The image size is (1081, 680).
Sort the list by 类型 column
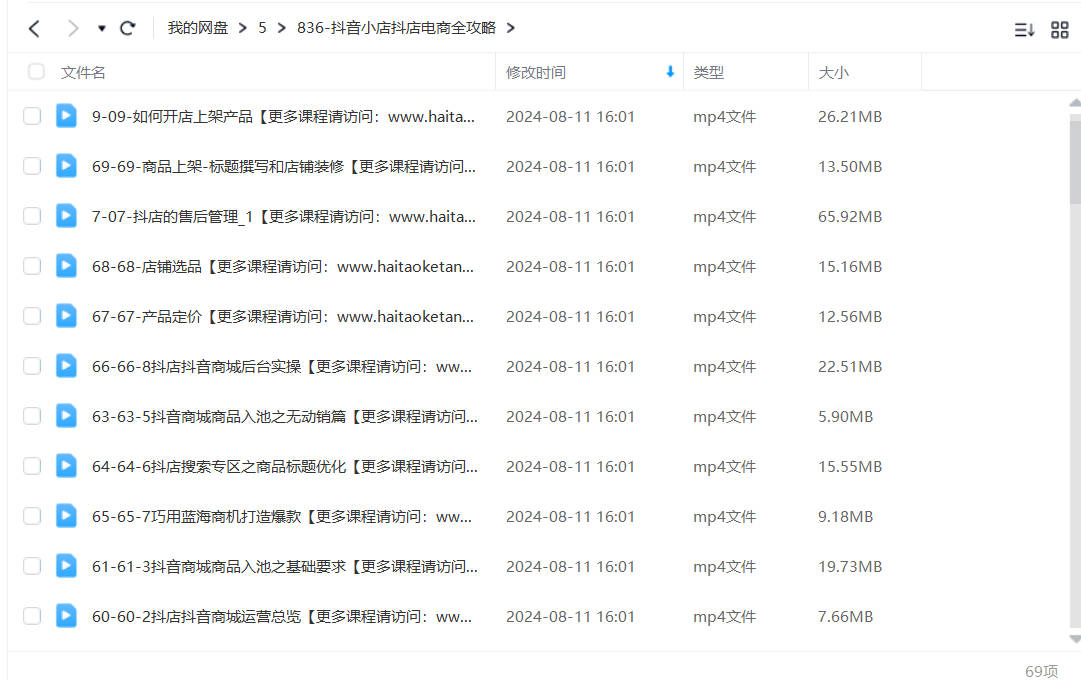click(x=709, y=72)
